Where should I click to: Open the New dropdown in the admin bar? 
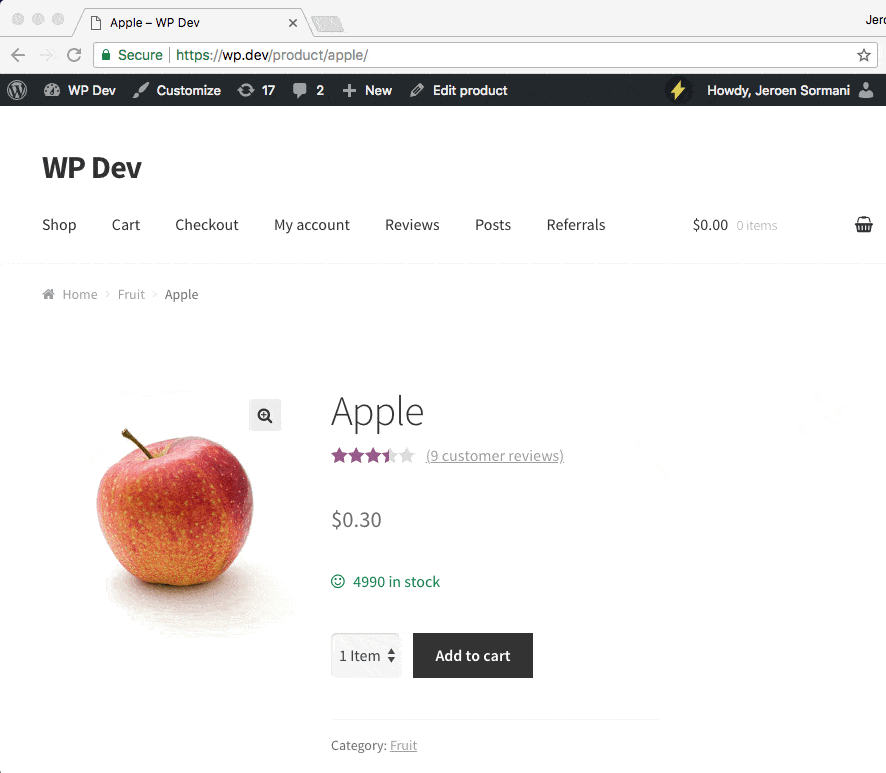pos(367,90)
